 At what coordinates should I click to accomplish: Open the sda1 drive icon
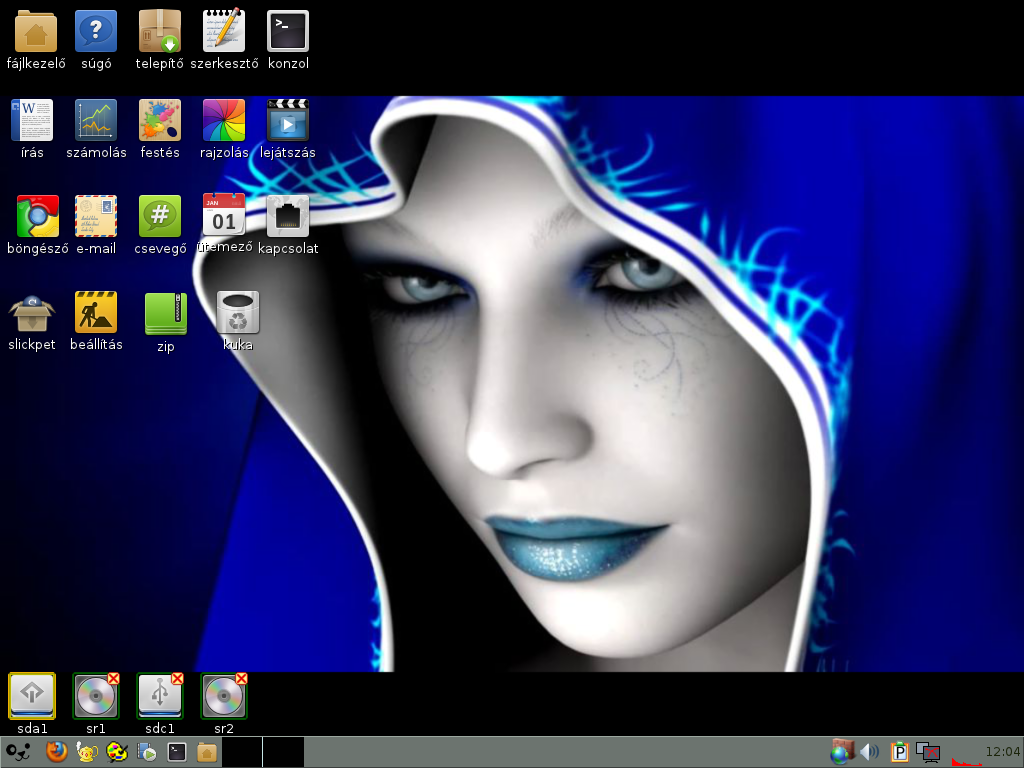(32, 696)
